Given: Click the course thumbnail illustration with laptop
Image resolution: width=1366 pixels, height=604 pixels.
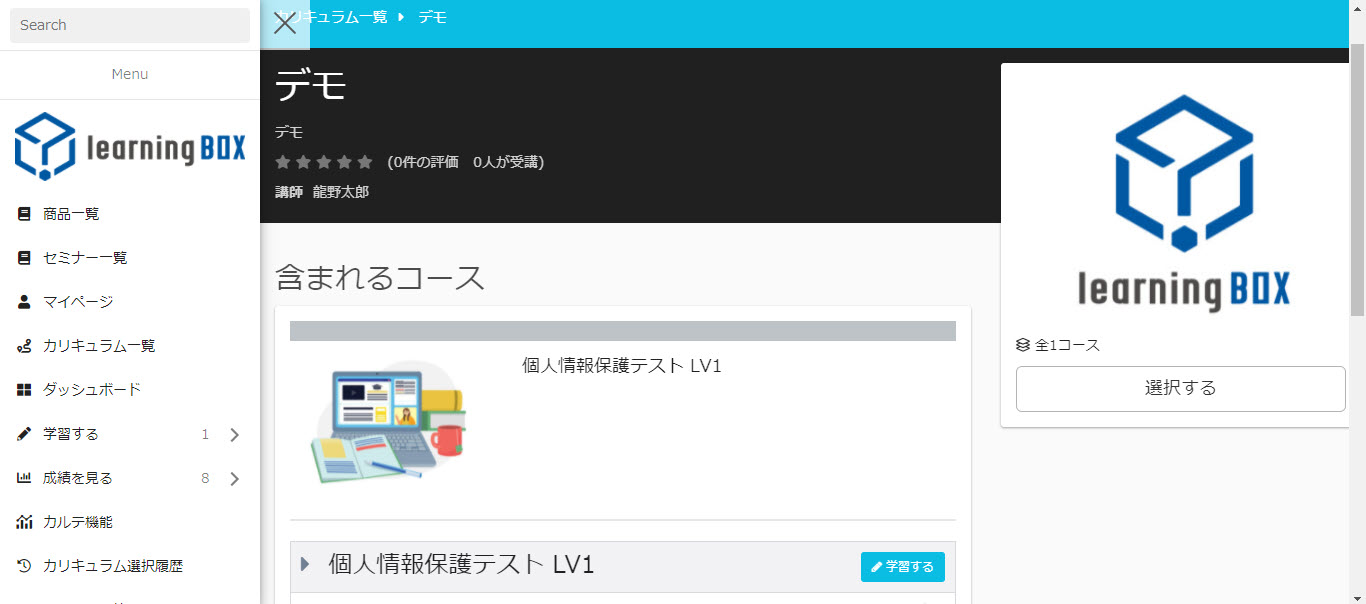Looking at the screenshot, I should 388,422.
